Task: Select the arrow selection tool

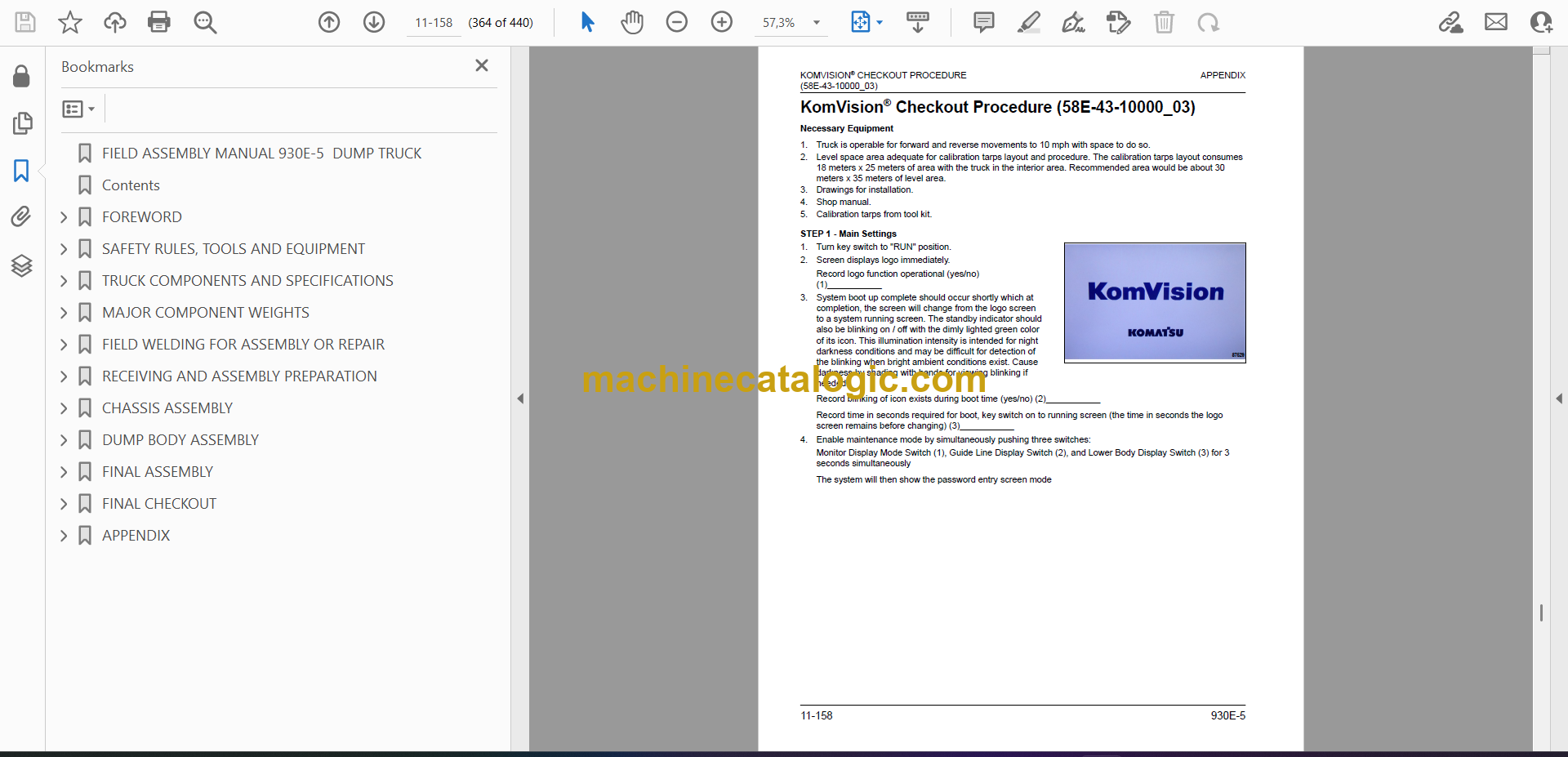Action: pyautogui.click(x=587, y=22)
